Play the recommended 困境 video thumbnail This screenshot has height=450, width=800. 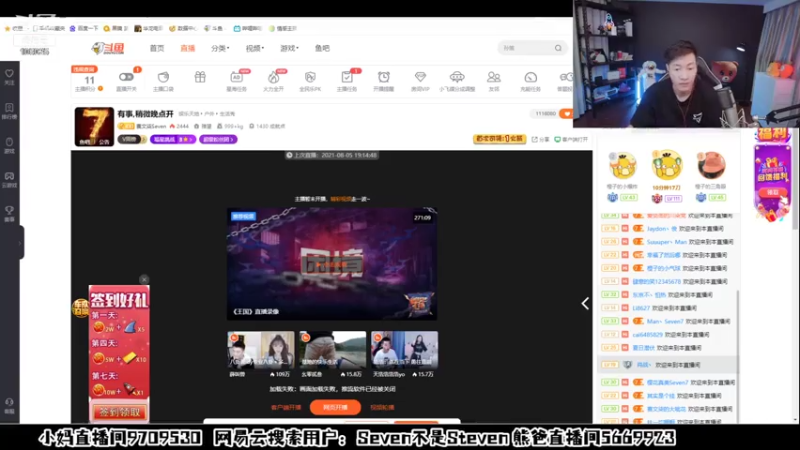[332, 264]
